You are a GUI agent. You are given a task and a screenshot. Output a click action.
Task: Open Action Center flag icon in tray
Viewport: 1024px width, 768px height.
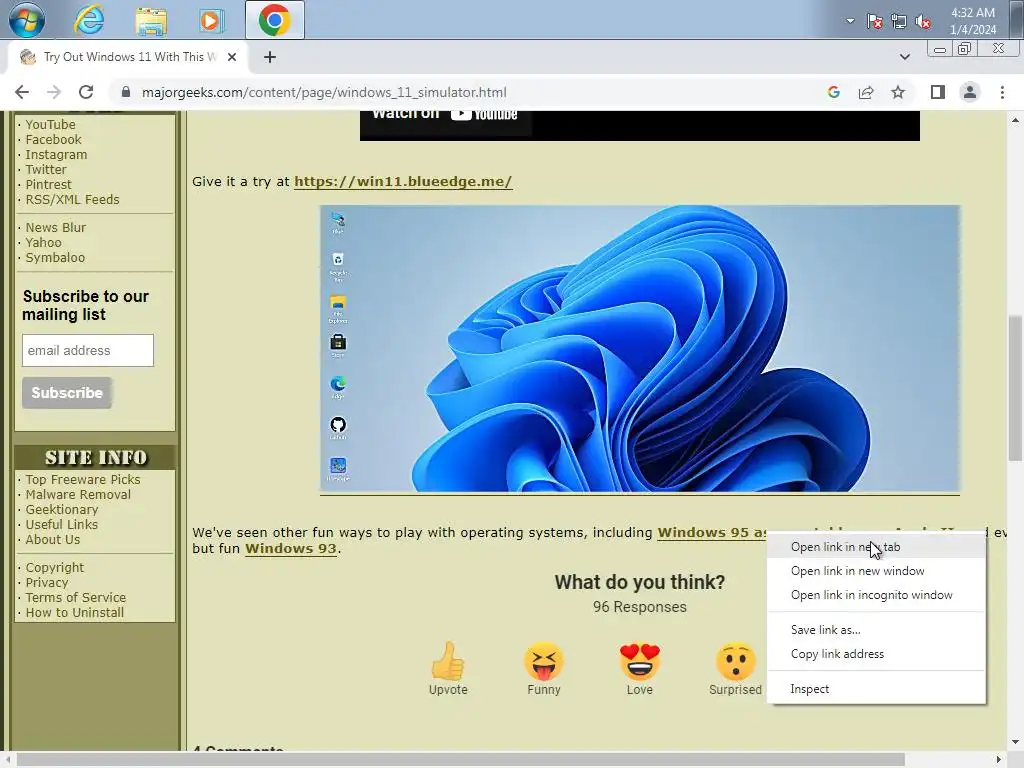pyautogui.click(x=874, y=22)
